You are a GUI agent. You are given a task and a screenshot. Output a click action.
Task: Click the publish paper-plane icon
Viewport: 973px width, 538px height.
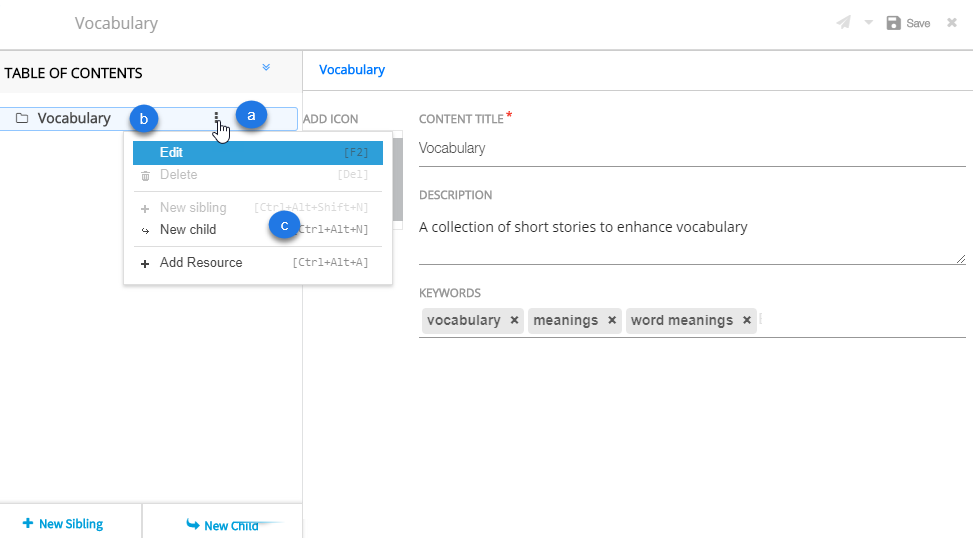coord(844,23)
